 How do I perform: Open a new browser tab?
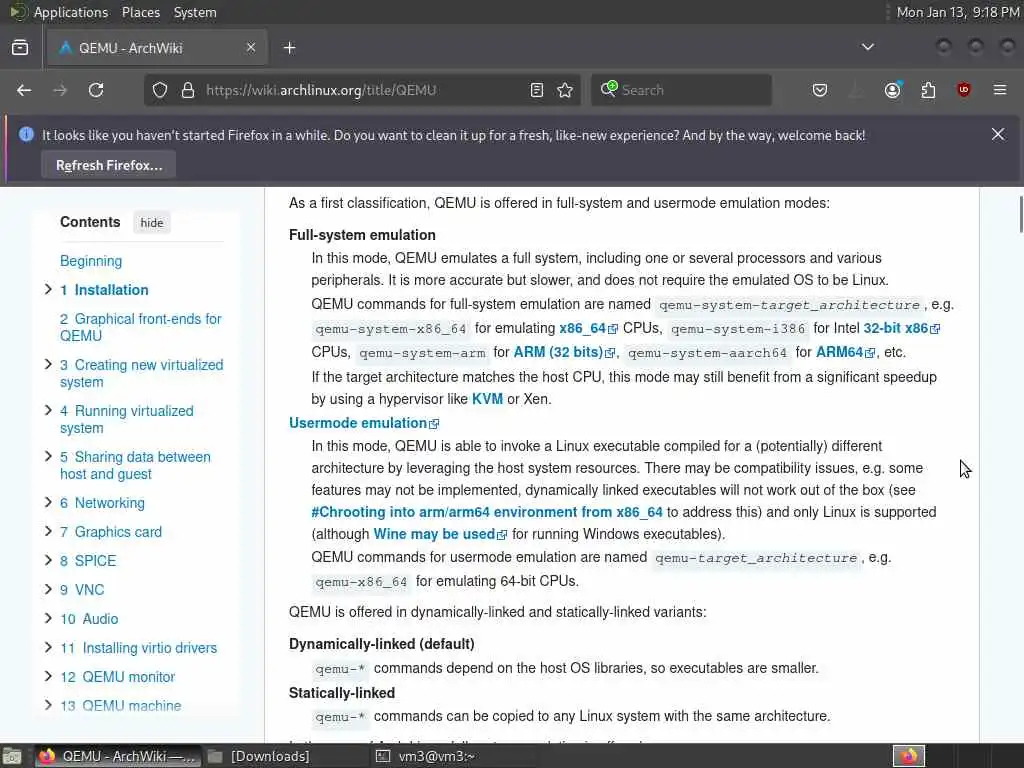(290, 48)
